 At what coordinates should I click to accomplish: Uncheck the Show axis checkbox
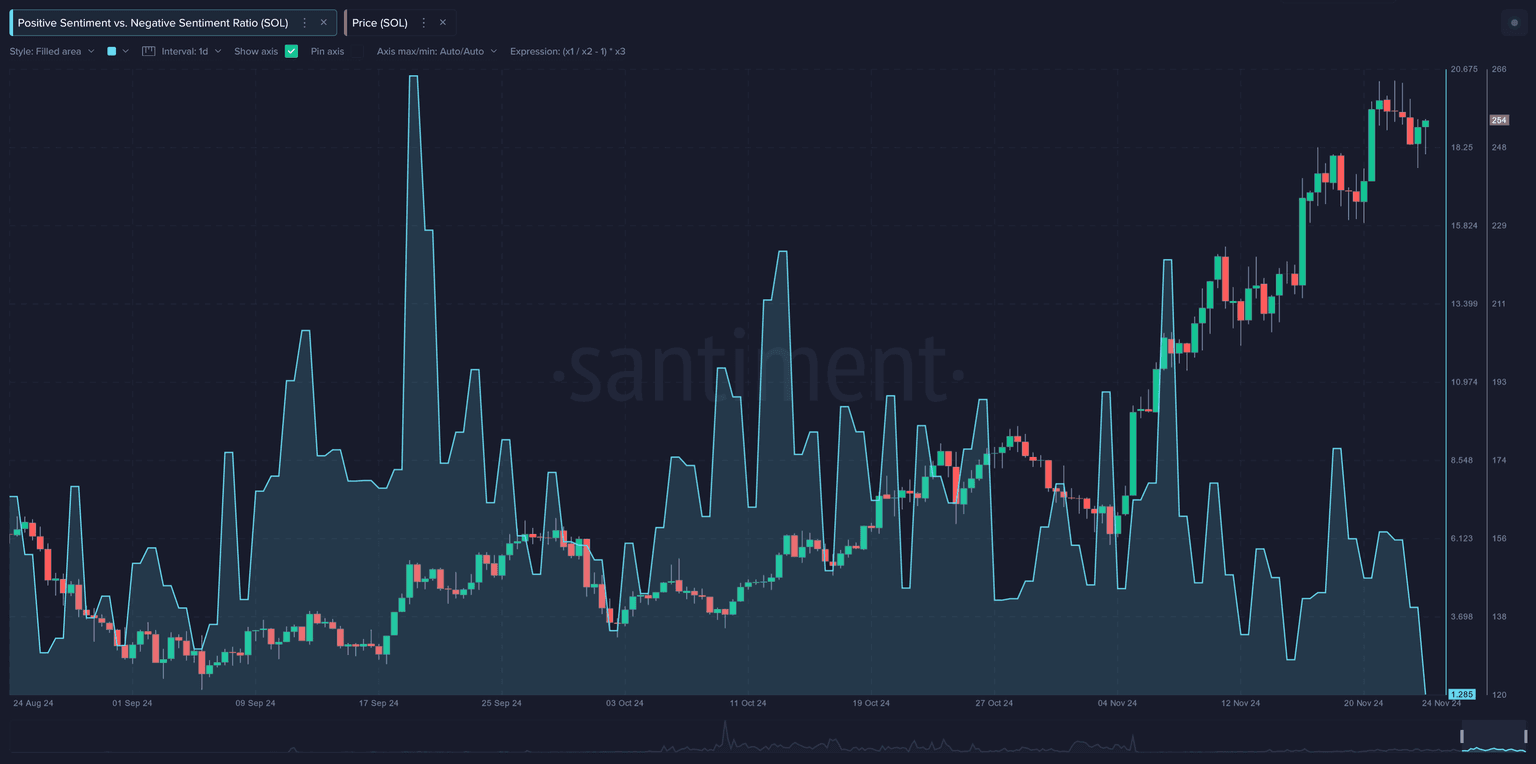pyautogui.click(x=291, y=51)
